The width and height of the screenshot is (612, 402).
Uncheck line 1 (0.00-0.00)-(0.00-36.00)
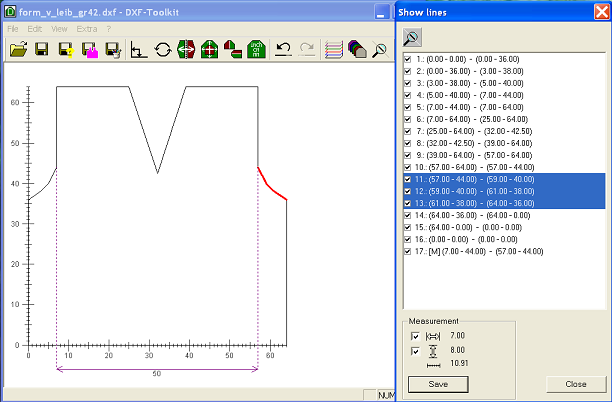pyautogui.click(x=407, y=59)
